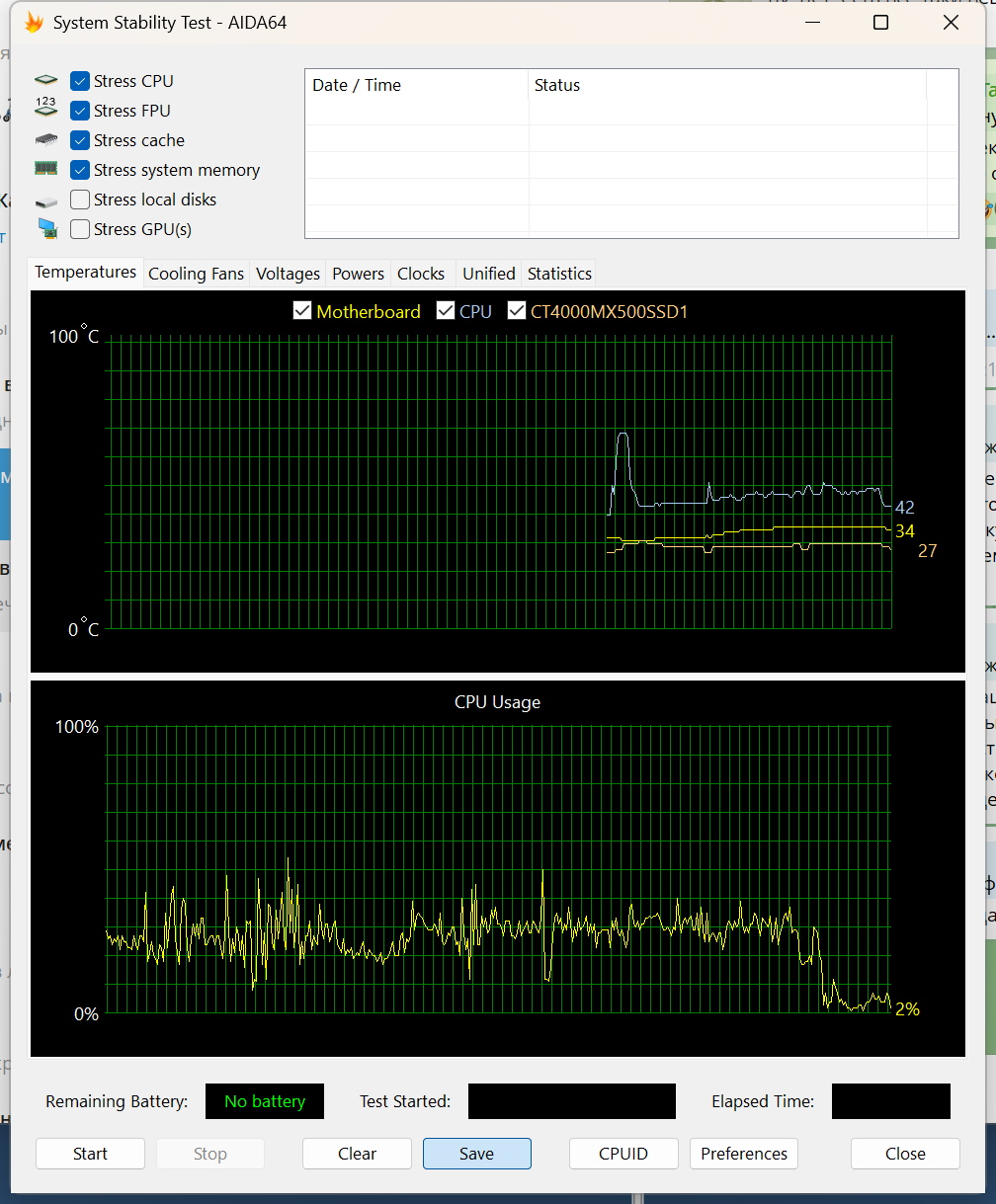Open the CPUID panel button

[x=623, y=1154]
